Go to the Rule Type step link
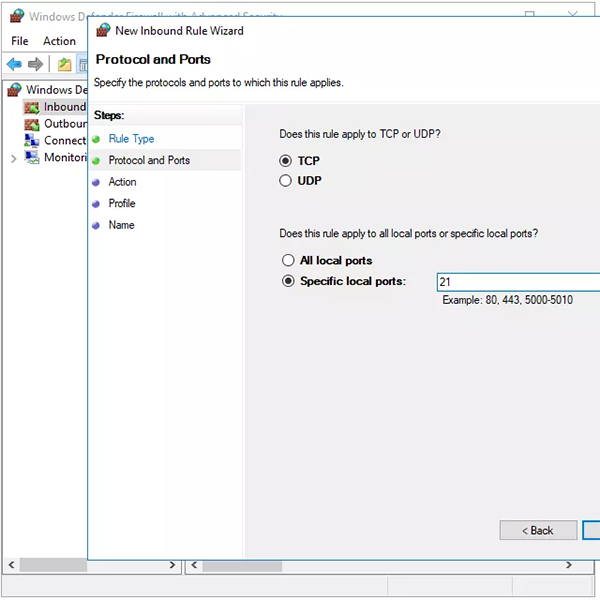This screenshot has height=600, width=600. [x=131, y=139]
